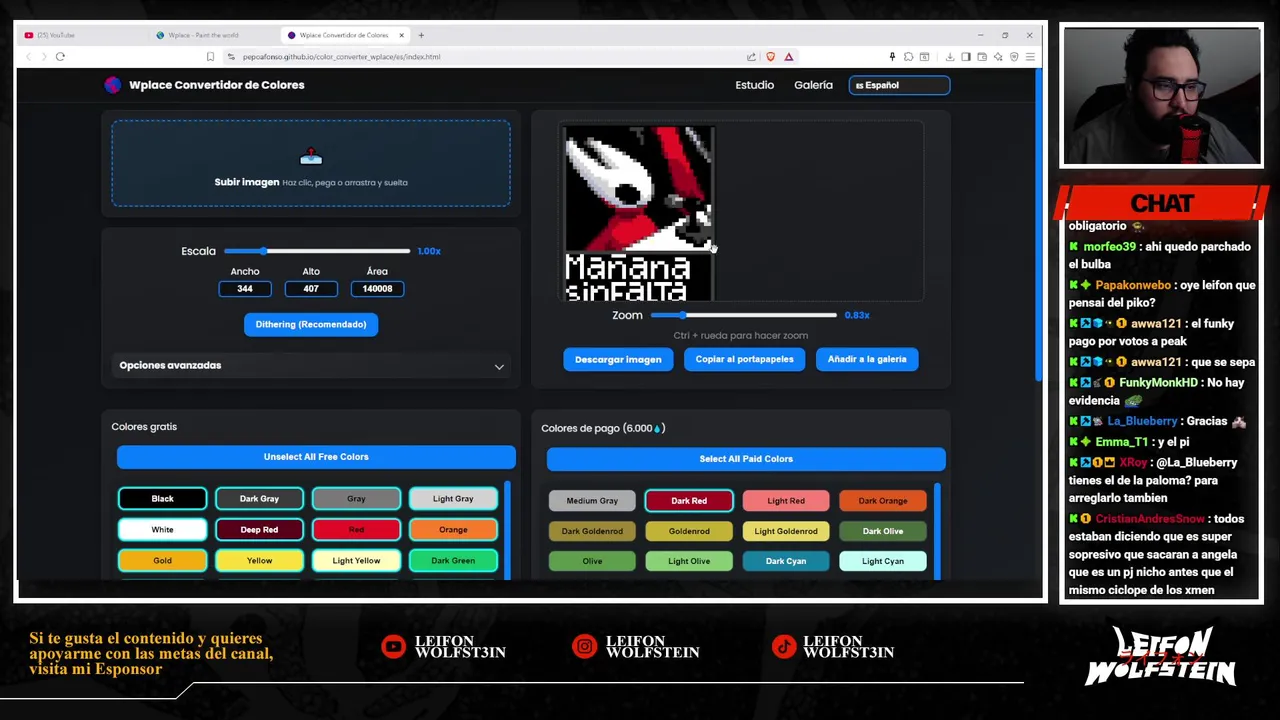The width and height of the screenshot is (1280, 720).
Task: Expand the Opciones avanzadas section
Action: [x=311, y=365]
